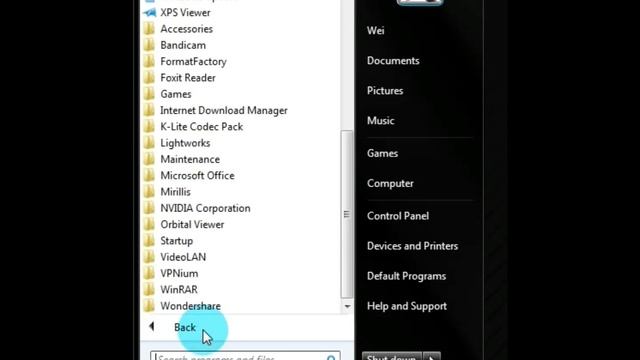Expand the VPNium folder label
Screen dimensions: 640x360
179,273
